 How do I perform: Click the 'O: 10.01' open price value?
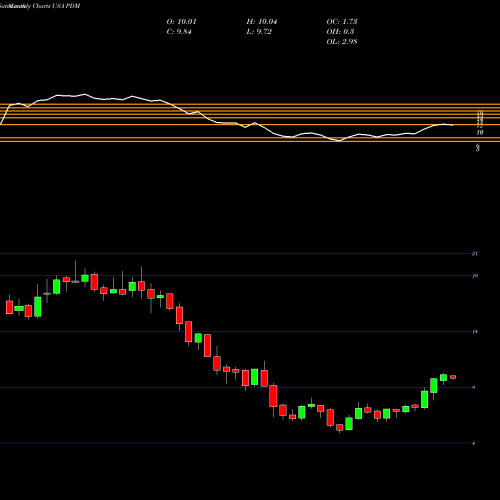pyautogui.click(x=181, y=22)
